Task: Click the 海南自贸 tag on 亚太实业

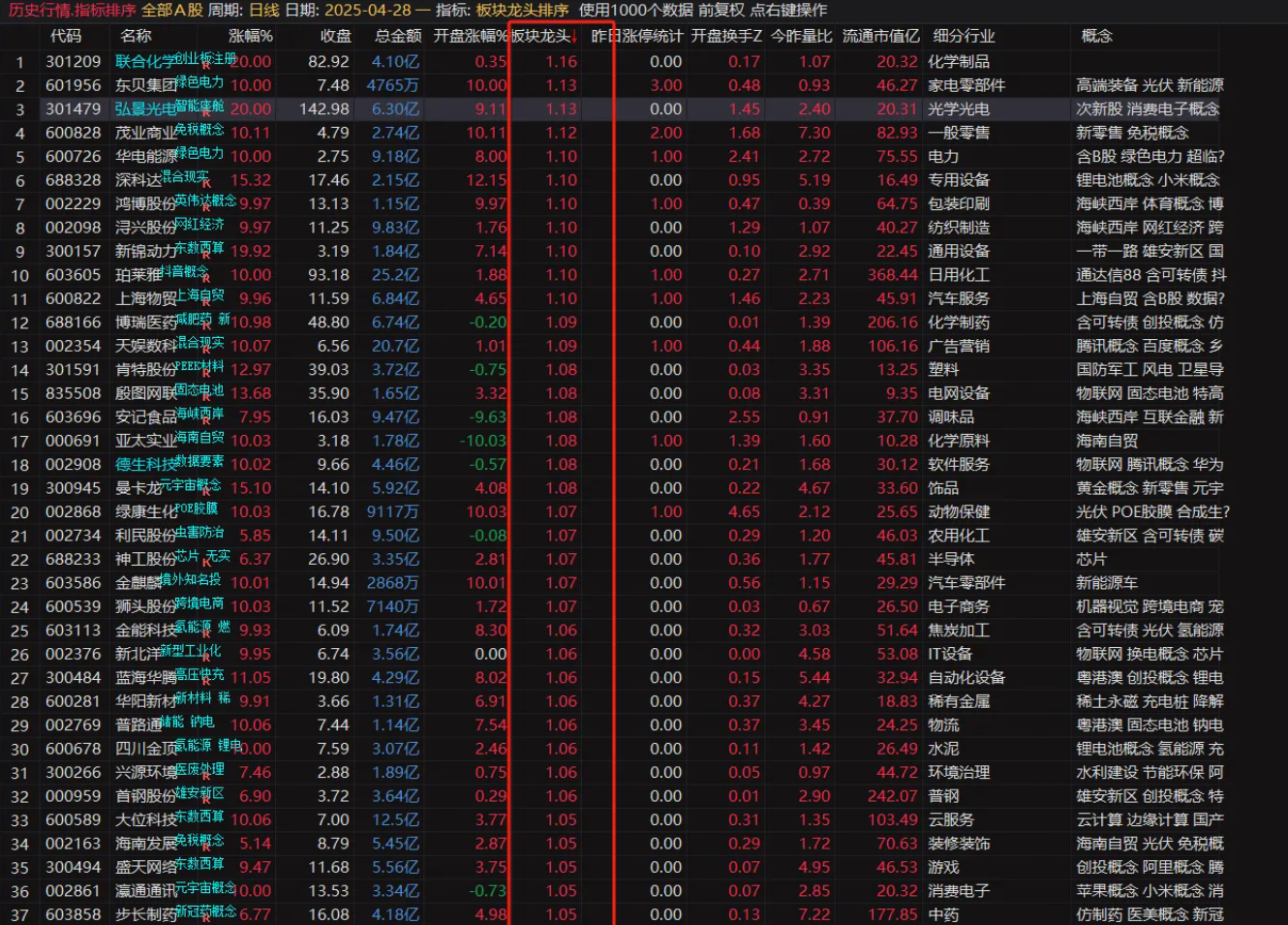Action: [x=199, y=436]
